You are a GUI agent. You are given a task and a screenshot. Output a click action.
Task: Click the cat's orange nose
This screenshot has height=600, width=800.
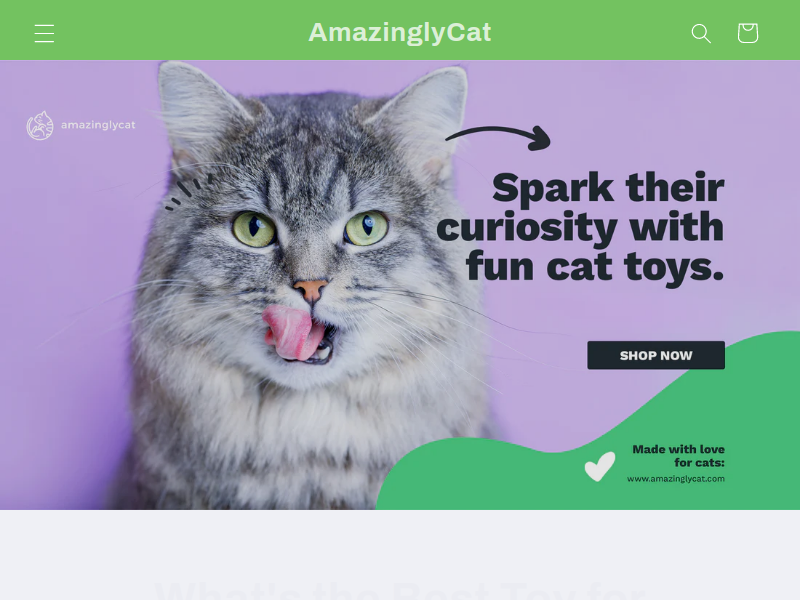tap(311, 289)
